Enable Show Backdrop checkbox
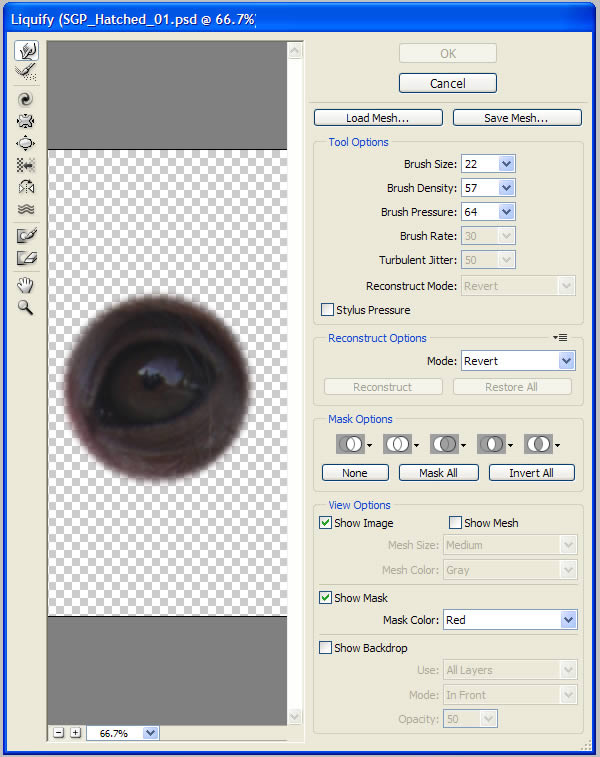 tap(325, 647)
